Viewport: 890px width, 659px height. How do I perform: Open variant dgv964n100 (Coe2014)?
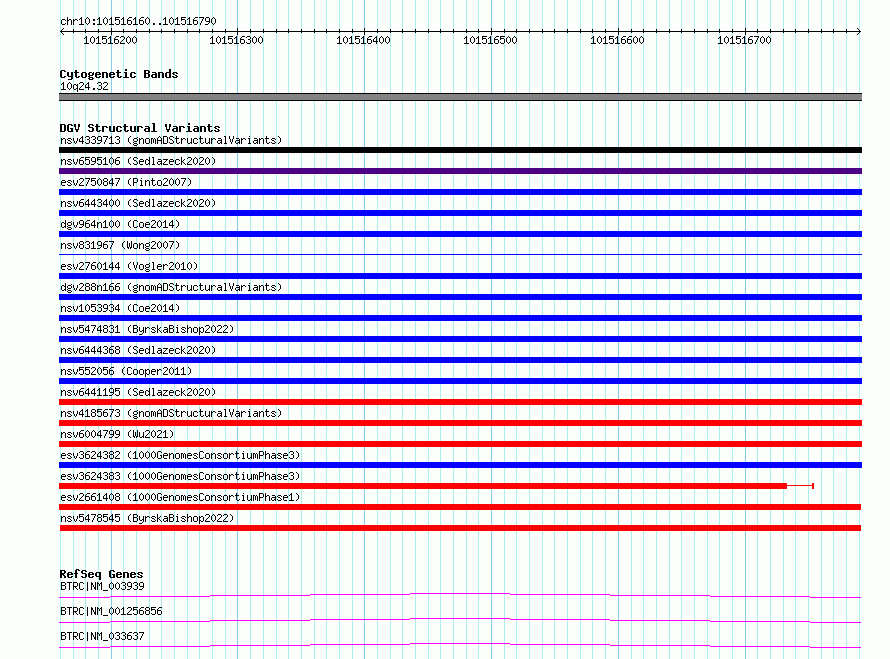[120, 224]
